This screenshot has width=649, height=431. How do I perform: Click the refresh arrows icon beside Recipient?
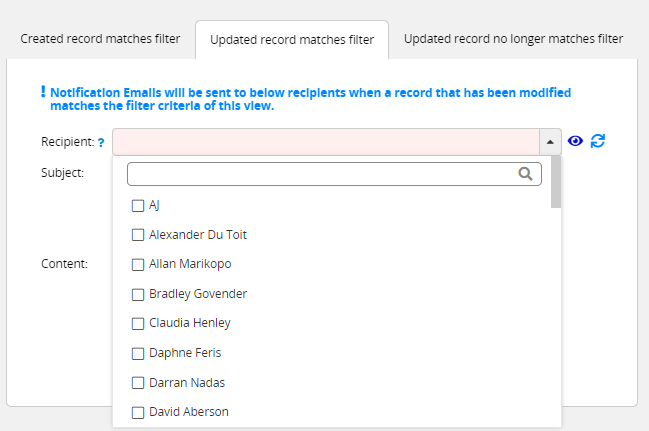click(x=598, y=141)
